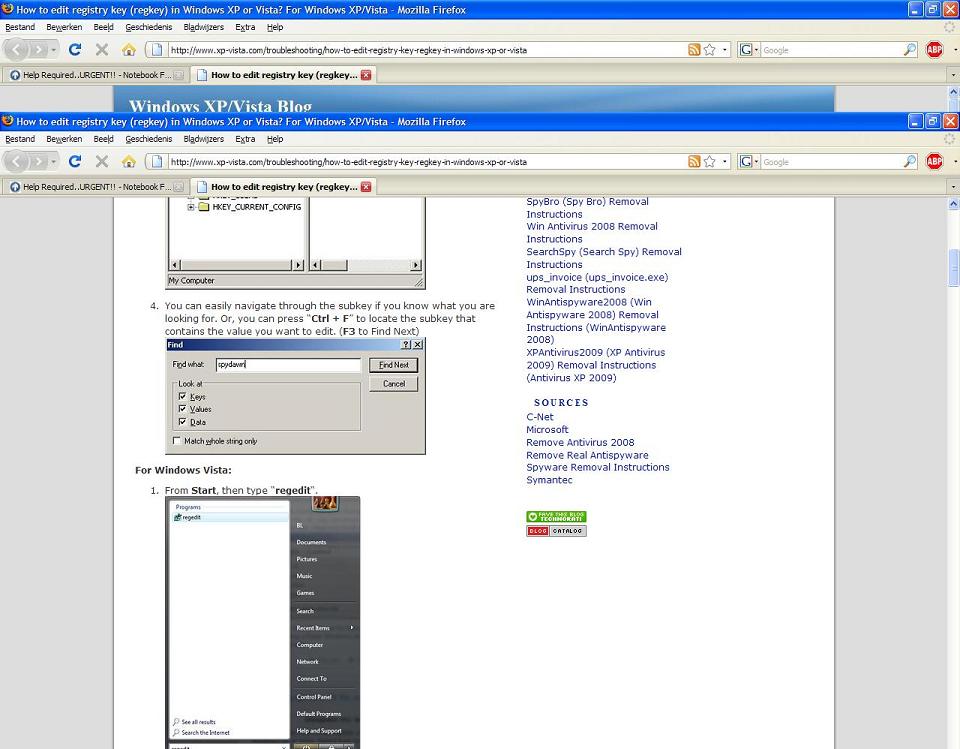The height and width of the screenshot is (749, 960).
Task: Go Home in foreground Firefox window
Action: (129, 162)
